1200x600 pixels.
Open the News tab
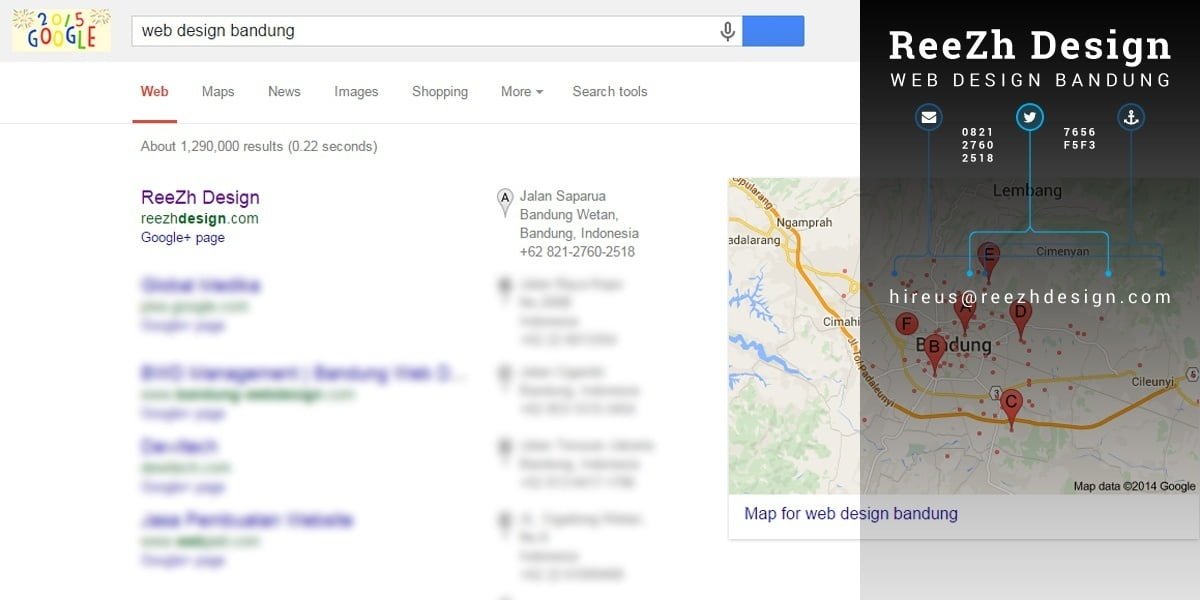284,91
